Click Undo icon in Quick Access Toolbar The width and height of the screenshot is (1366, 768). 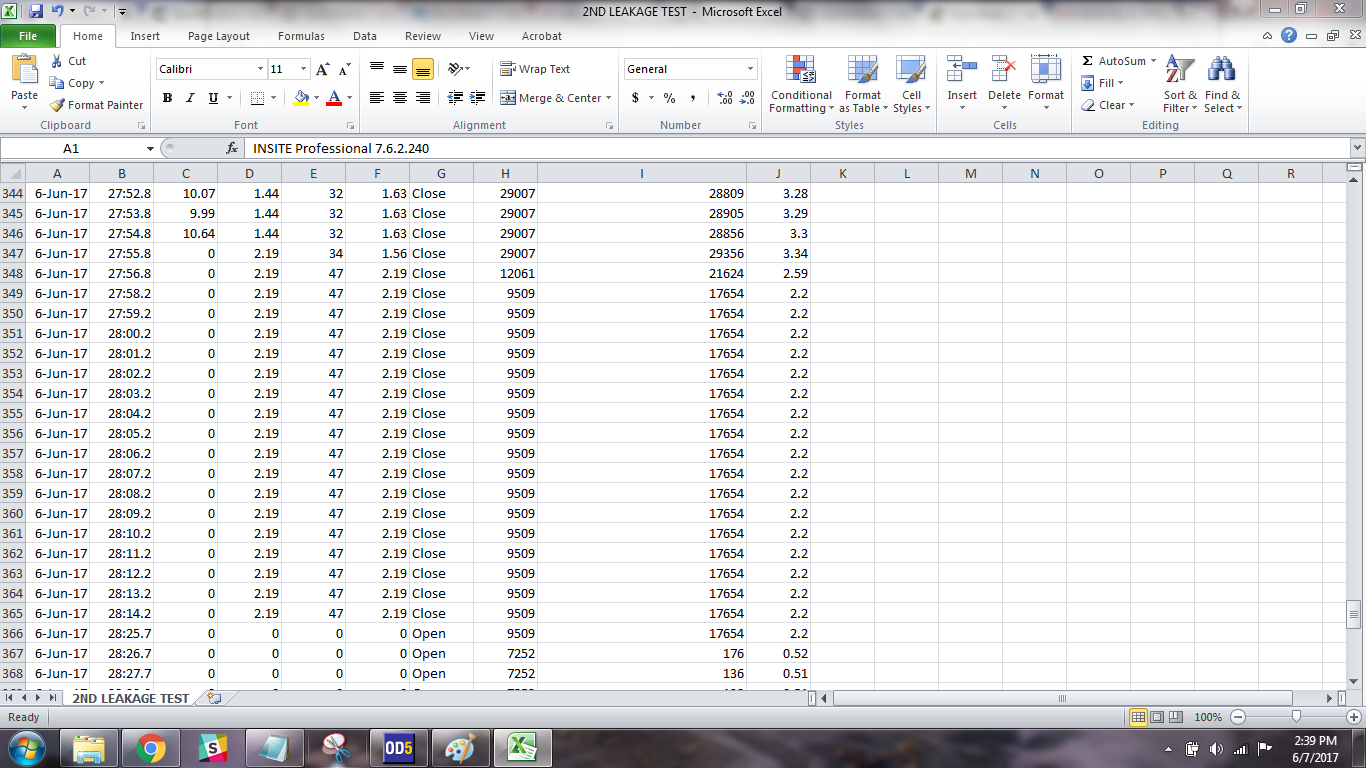pyautogui.click(x=58, y=11)
